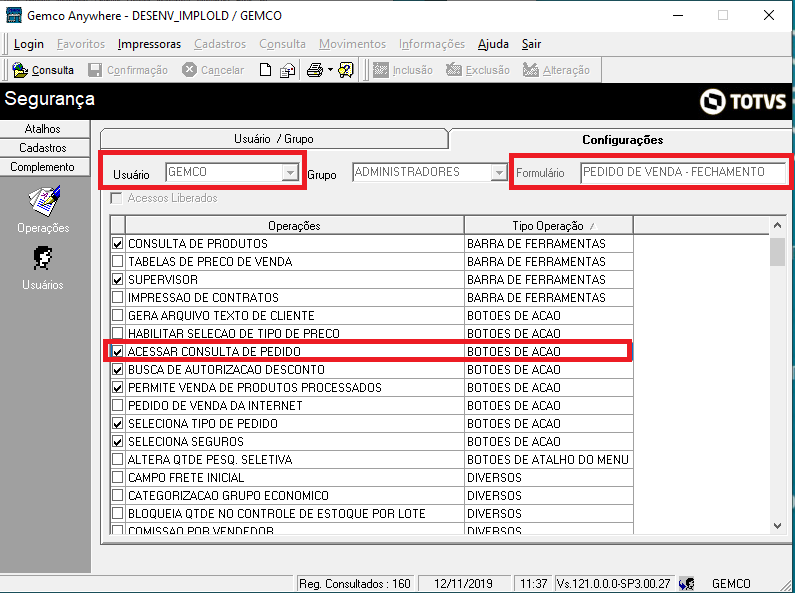Click the Consulta toolbar icon
This screenshot has height=593, width=795.
click(20, 70)
